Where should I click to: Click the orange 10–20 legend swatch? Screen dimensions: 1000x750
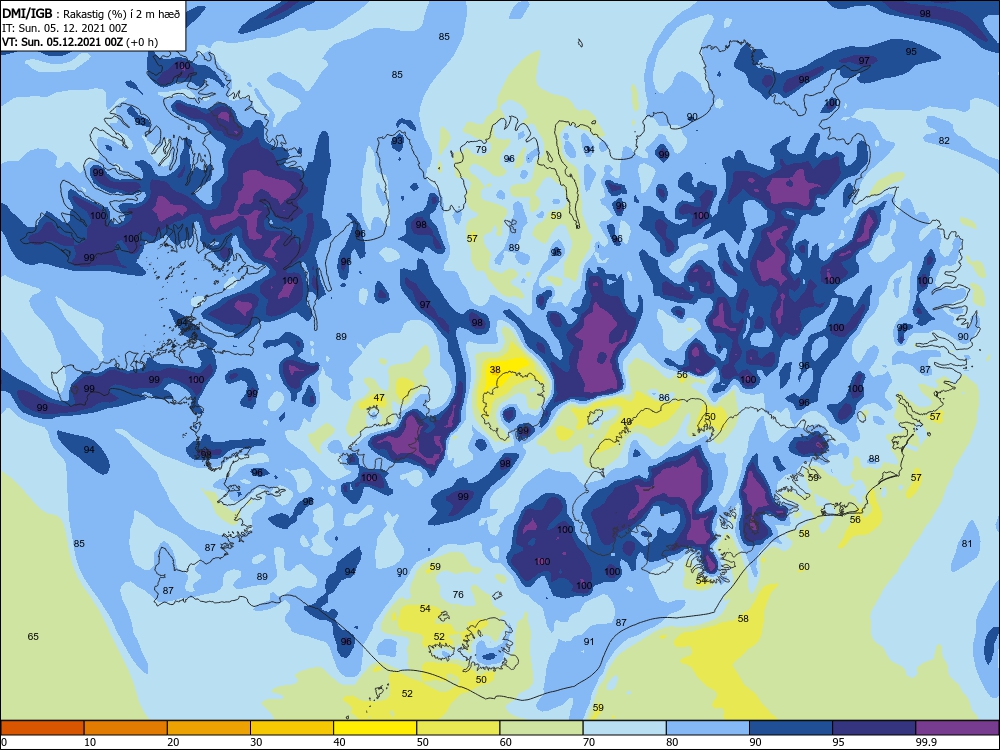(126, 728)
